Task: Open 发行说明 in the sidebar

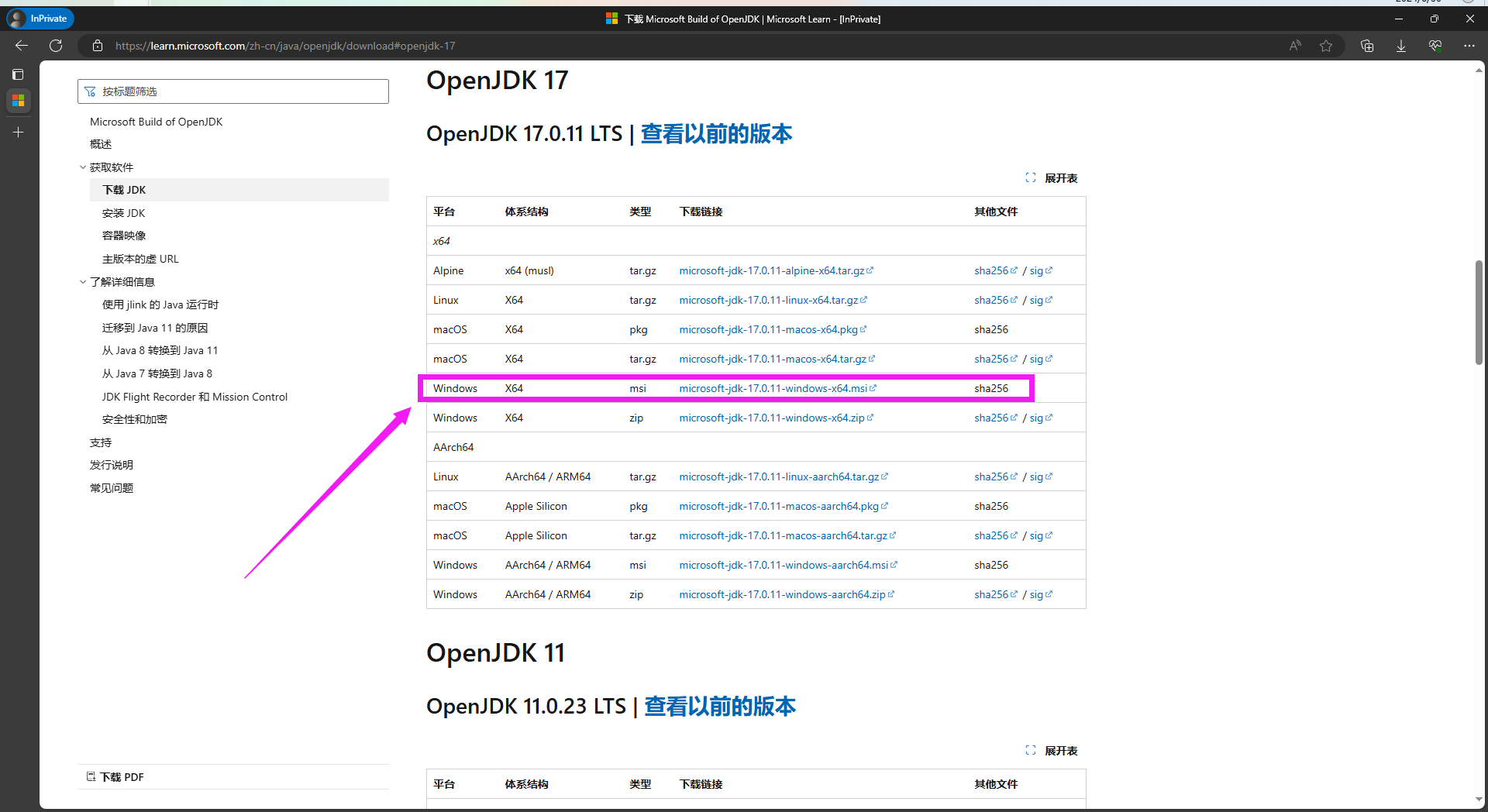Action: 112,465
